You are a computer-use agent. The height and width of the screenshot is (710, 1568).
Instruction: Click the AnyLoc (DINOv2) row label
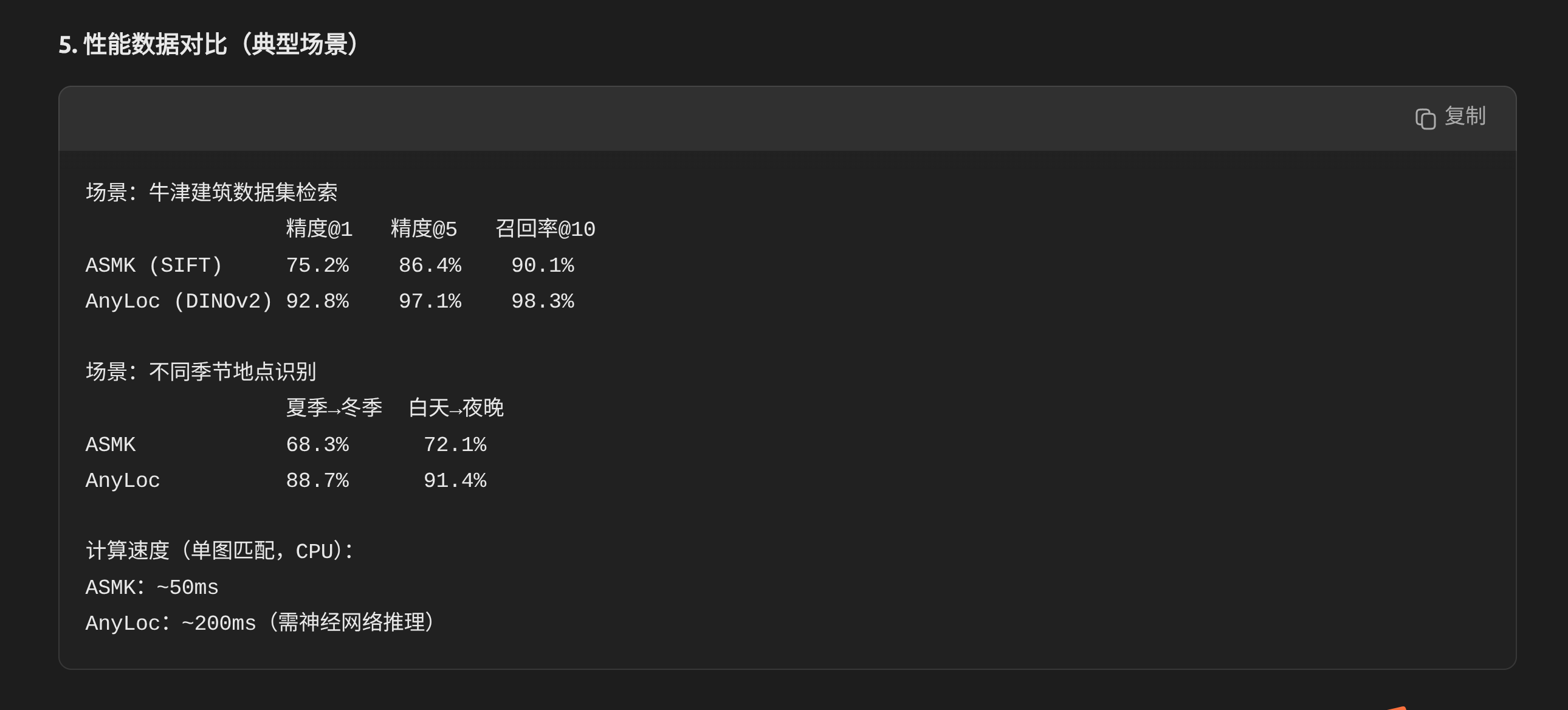[x=179, y=302]
